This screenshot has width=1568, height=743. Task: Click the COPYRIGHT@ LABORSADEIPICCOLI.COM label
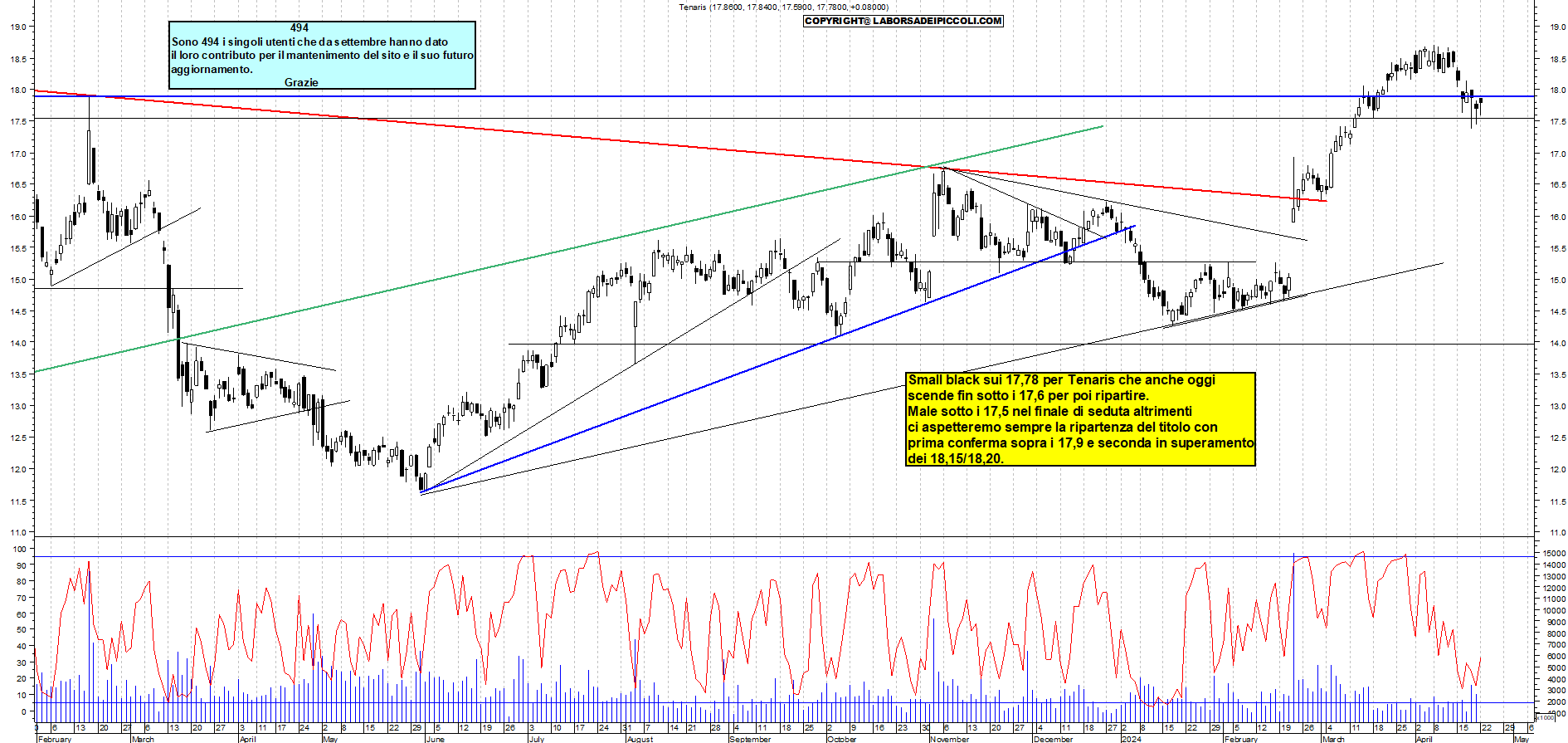pos(903,21)
